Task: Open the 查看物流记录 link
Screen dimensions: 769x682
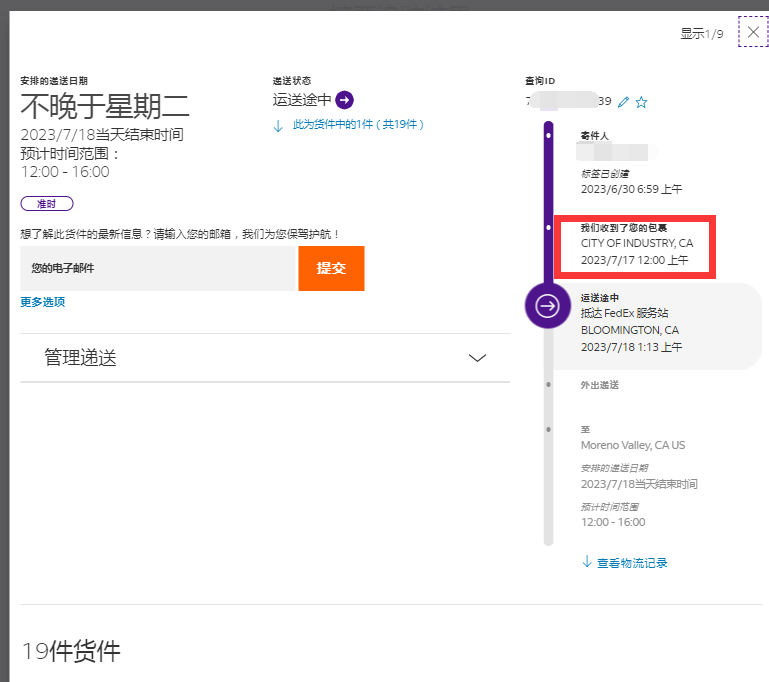Action: tap(632, 563)
